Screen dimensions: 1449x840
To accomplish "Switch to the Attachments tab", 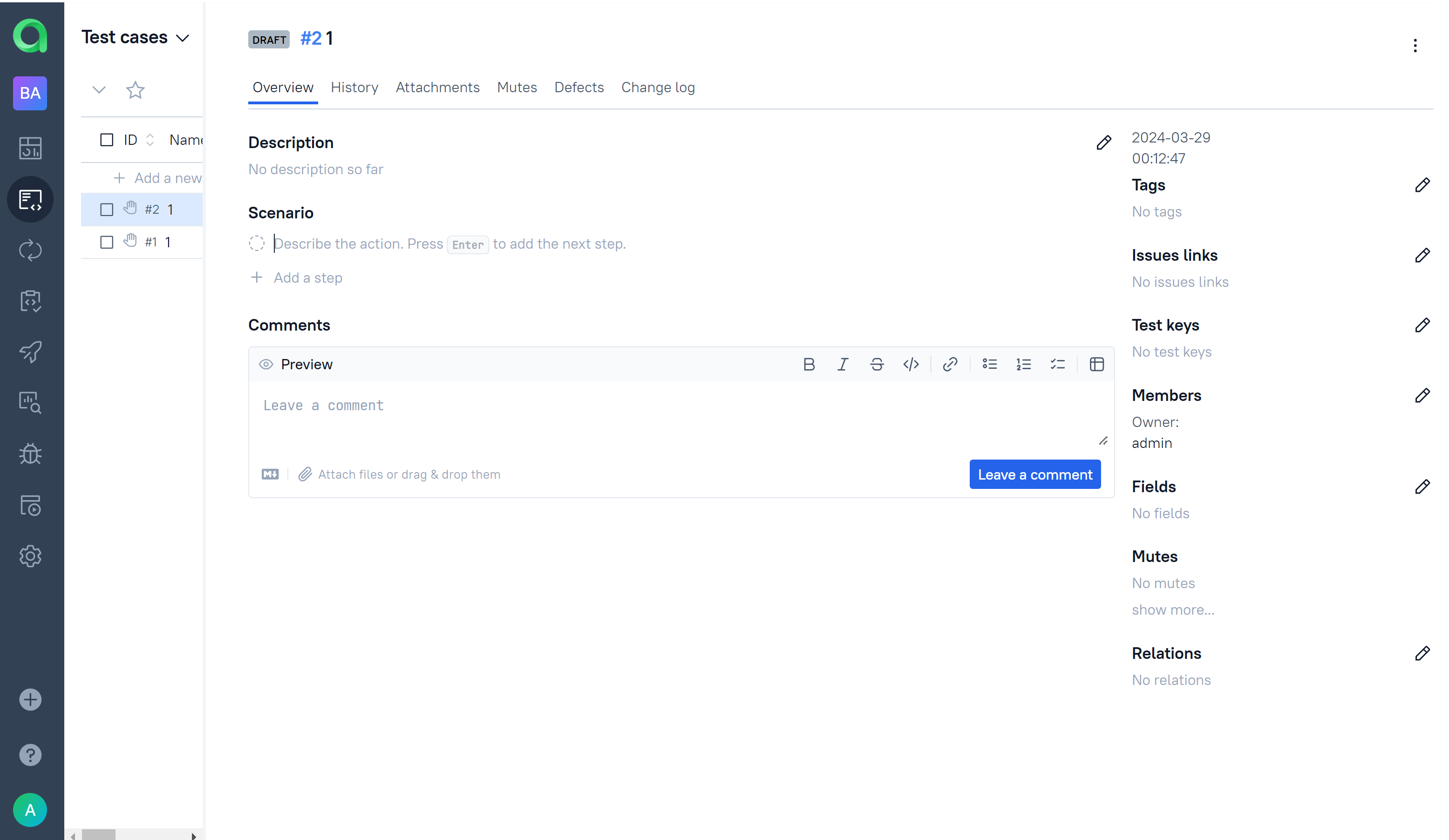I will click(x=437, y=88).
